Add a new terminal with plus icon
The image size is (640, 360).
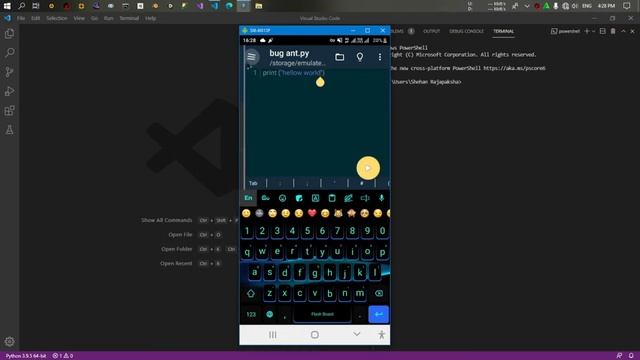pyautogui.click(x=587, y=31)
